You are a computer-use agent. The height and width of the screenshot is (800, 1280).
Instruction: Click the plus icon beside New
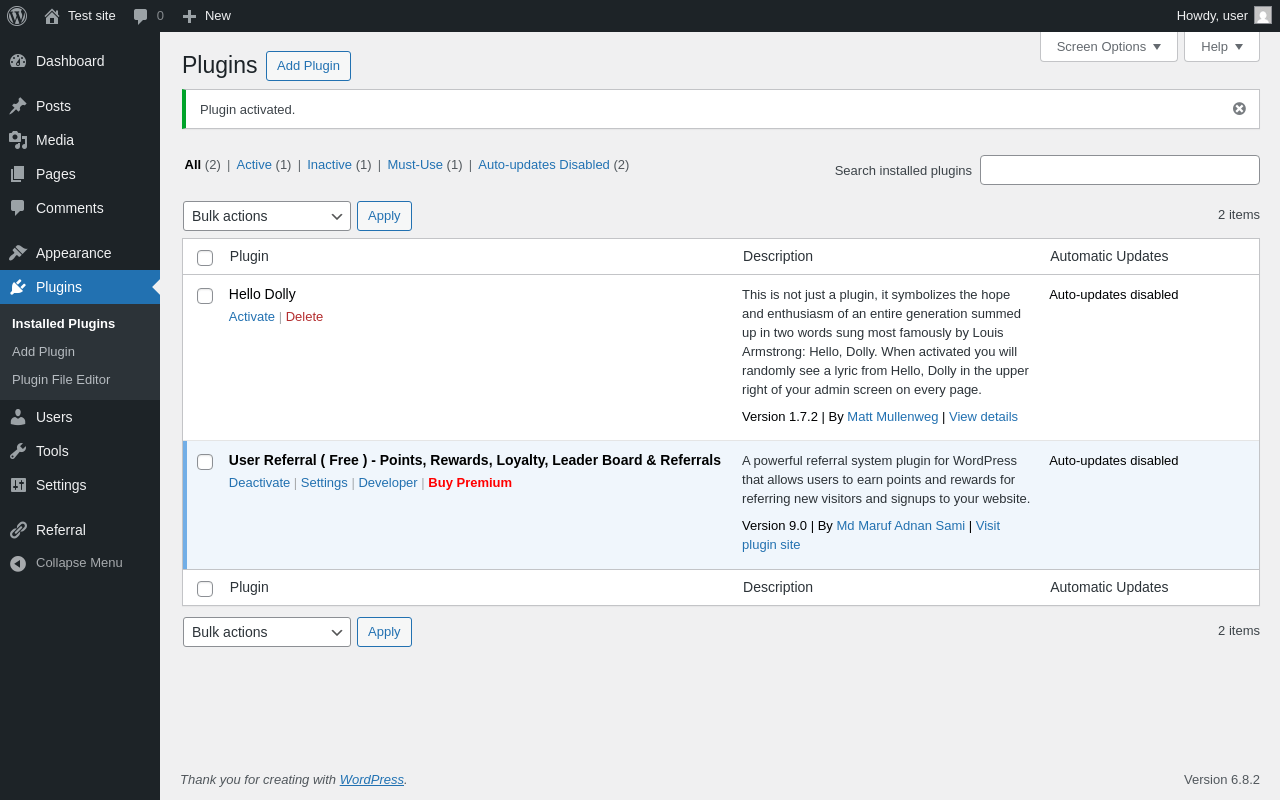coord(189,16)
